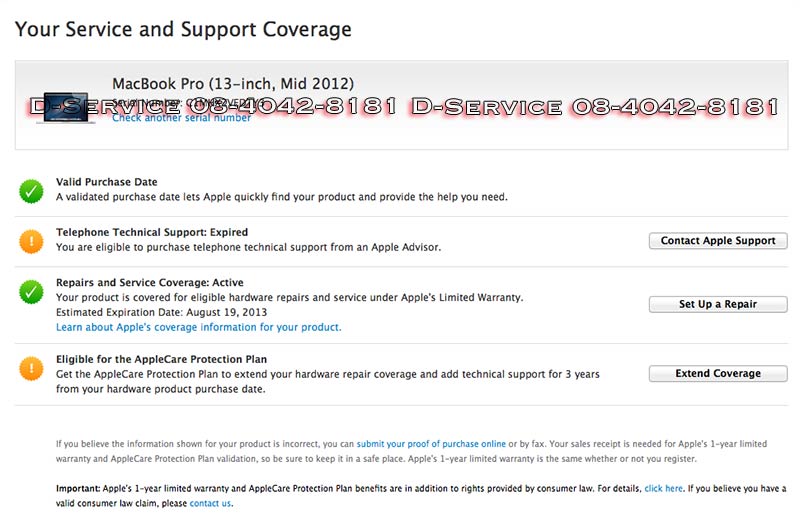Click the orange alert icon for AppleCare Protection Plan
This screenshot has width=800, height=527.
point(31,368)
